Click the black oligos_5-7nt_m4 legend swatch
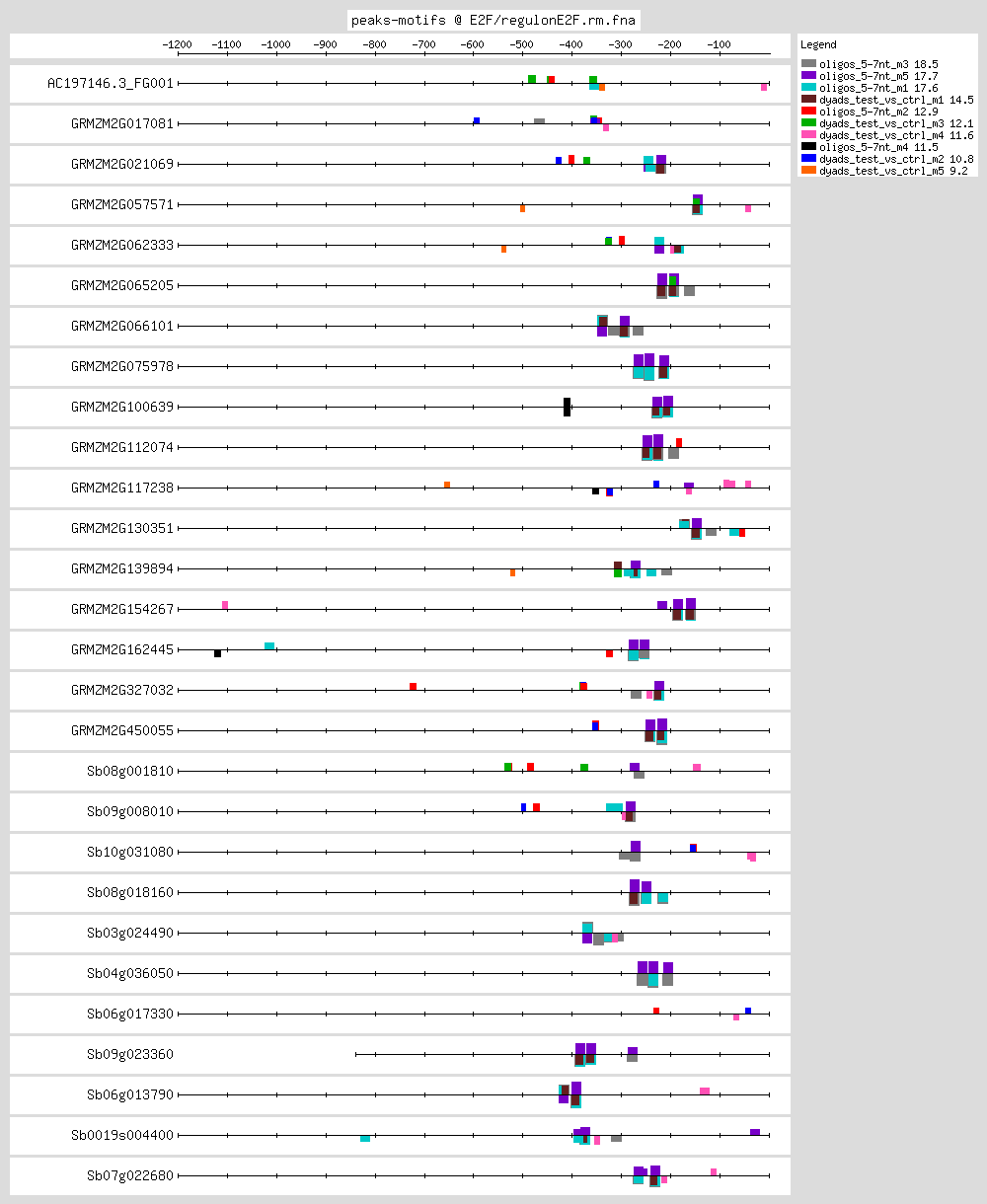The height and width of the screenshot is (1204, 987). click(x=808, y=146)
